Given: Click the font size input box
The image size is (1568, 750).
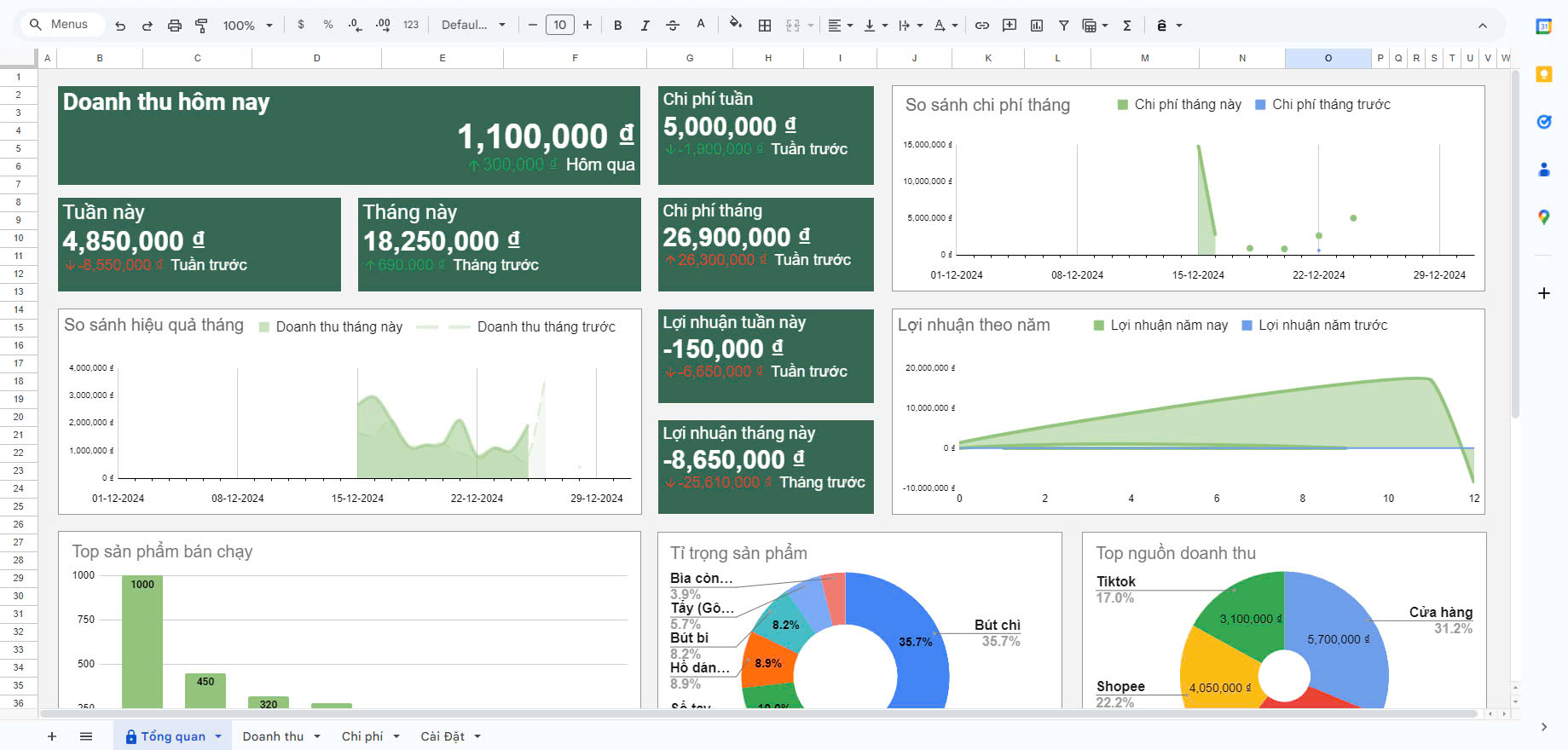Looking at the screenshot, I should coord(559,26).
